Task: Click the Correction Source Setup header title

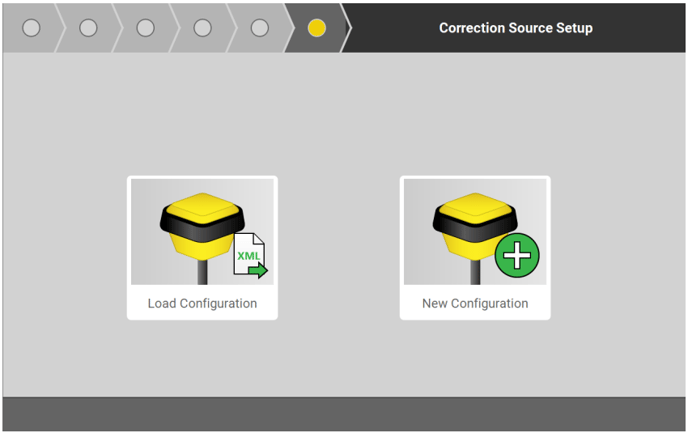Action: 515,28
